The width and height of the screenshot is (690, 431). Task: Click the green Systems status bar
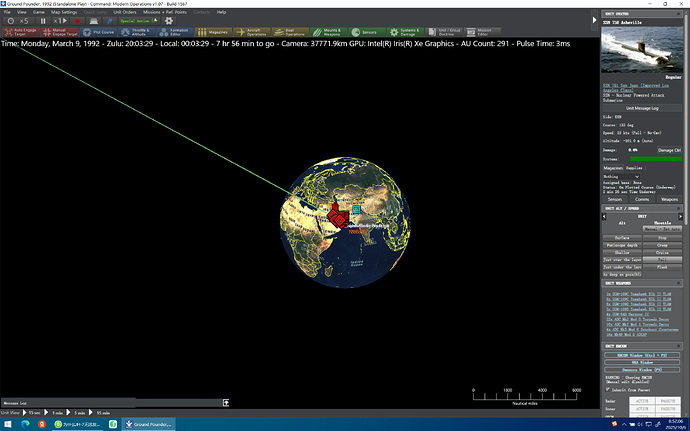657,158
